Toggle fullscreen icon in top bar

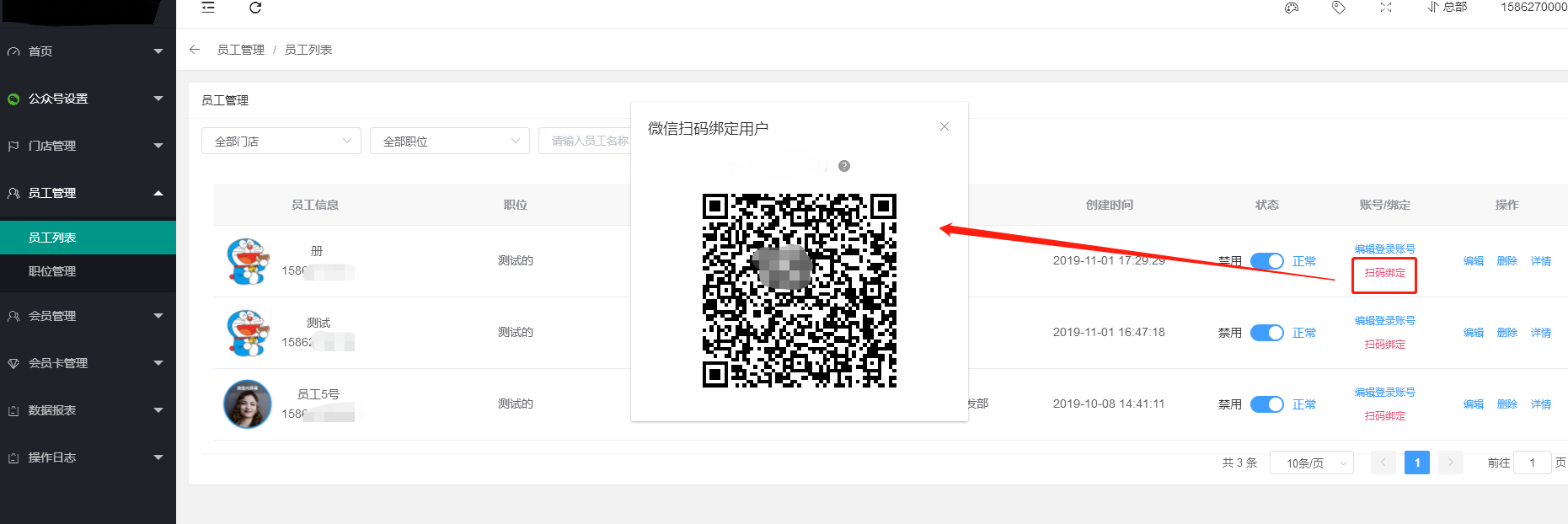click(x=1386, y=8)
